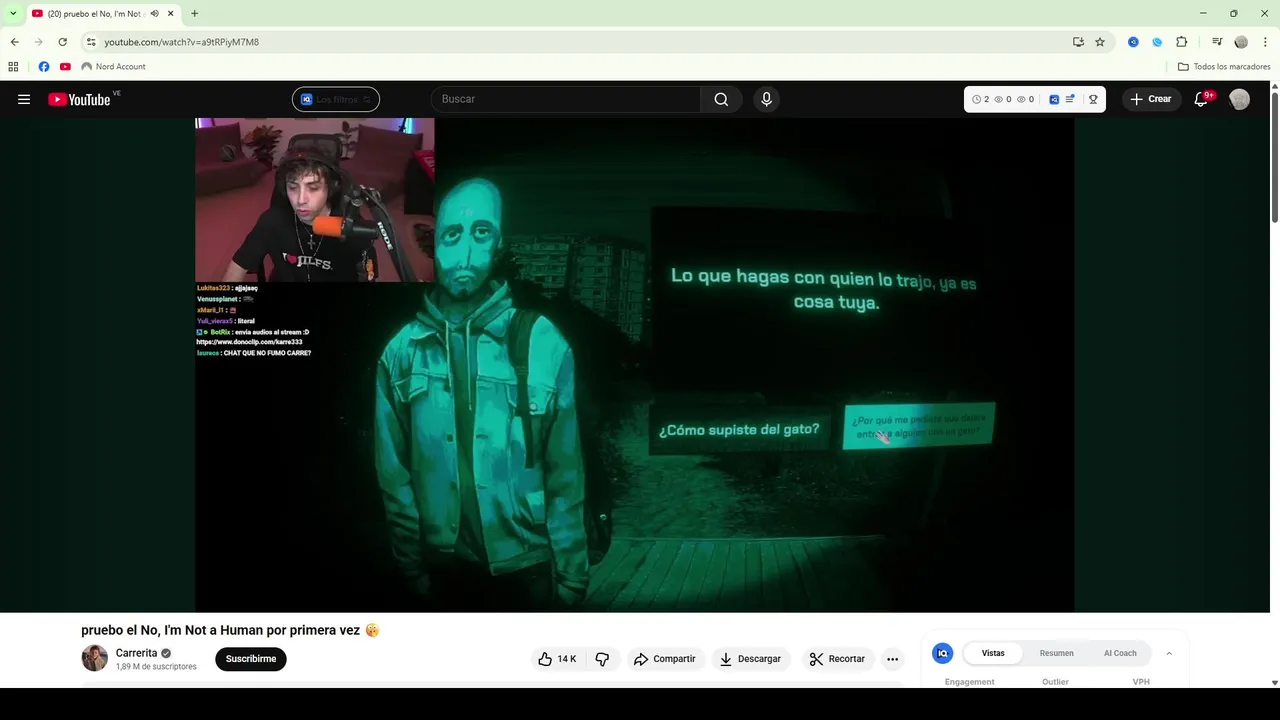Click the video title text
1280x720 pixels.
pos(230,630)
